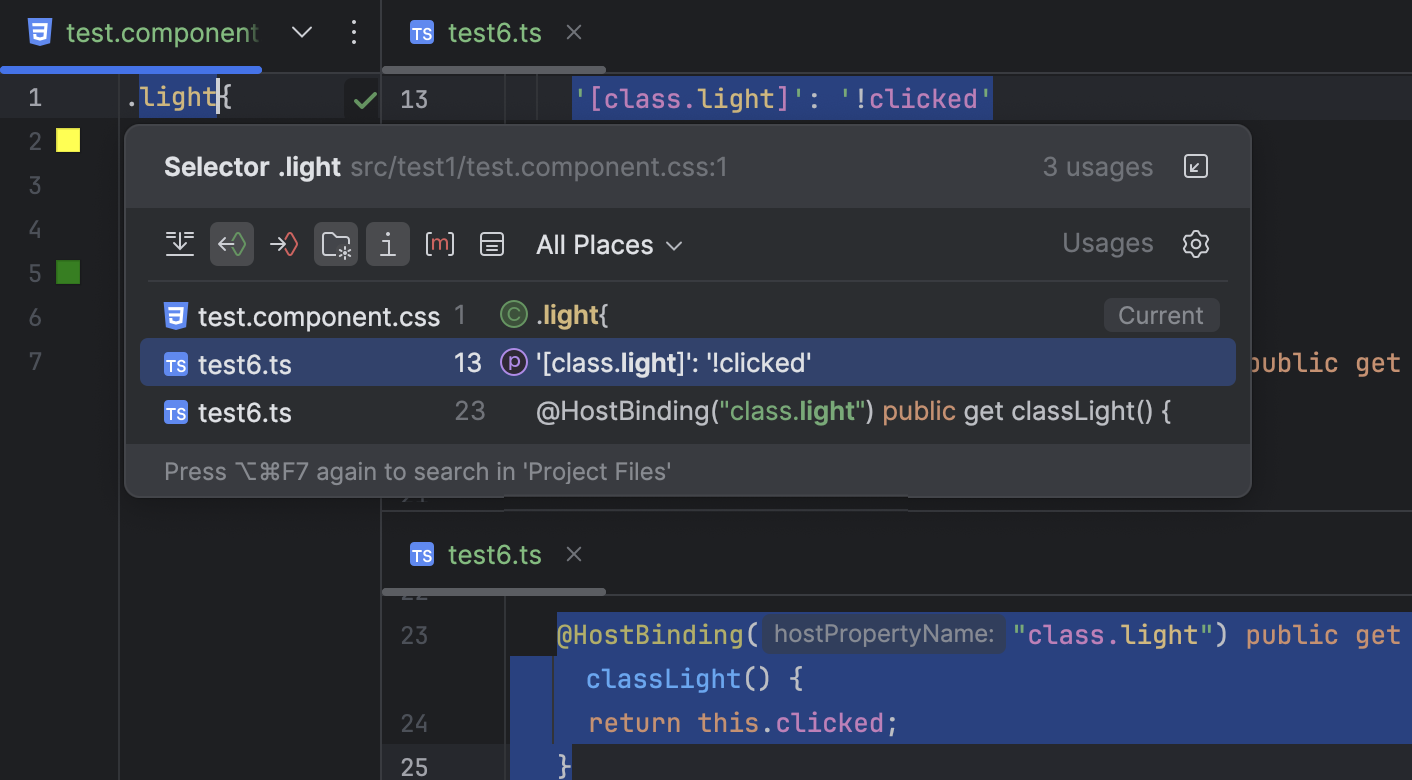This screenshot has height=780, width=1412.
Task: Enable the read access filter
Action: [232, 244]
